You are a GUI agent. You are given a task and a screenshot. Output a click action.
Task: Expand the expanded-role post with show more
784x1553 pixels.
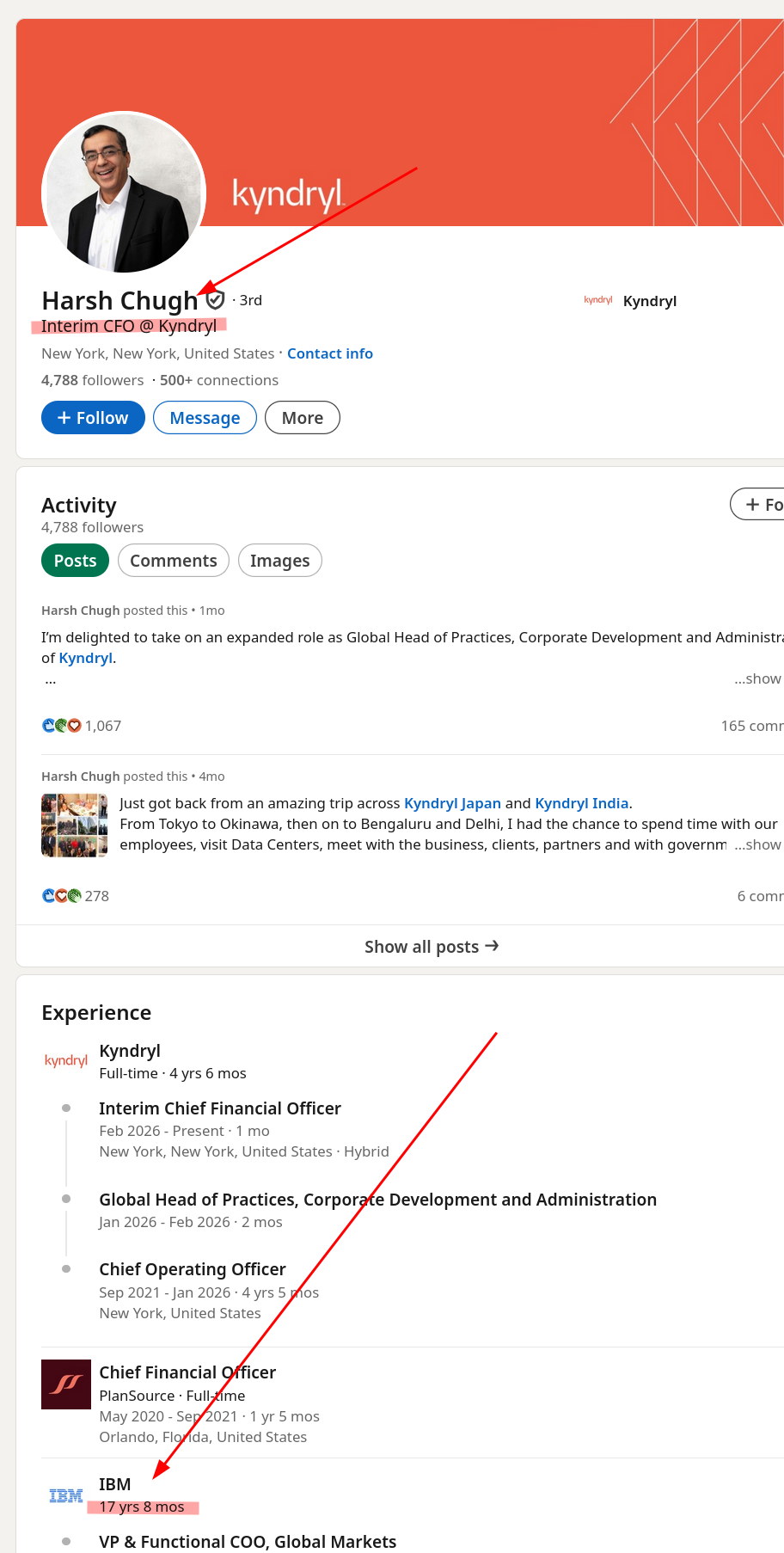click(x=757, y=678)
